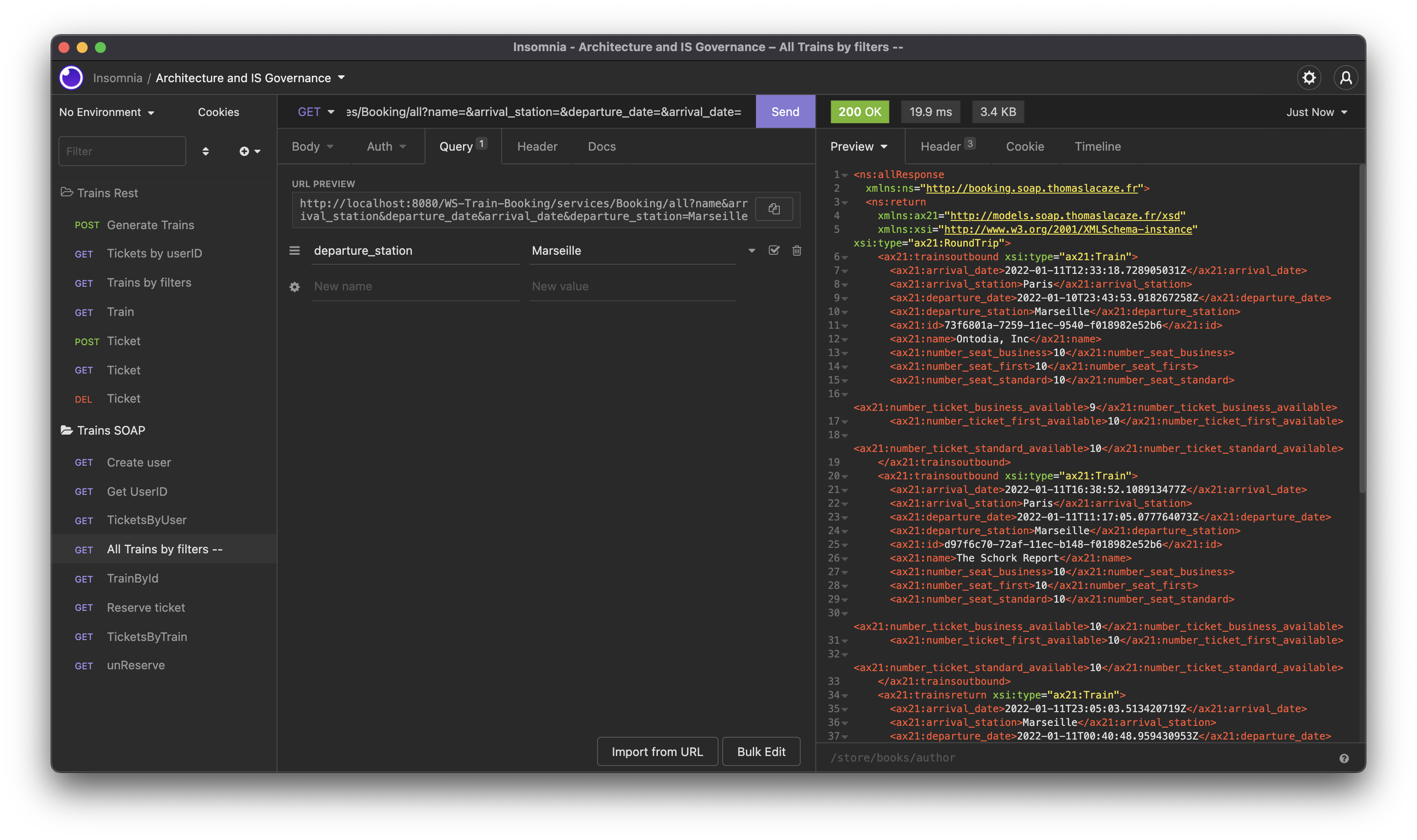Click the 3.4 KB response size
Screen dimensions: 1417x840
click(x=997, y=112)
